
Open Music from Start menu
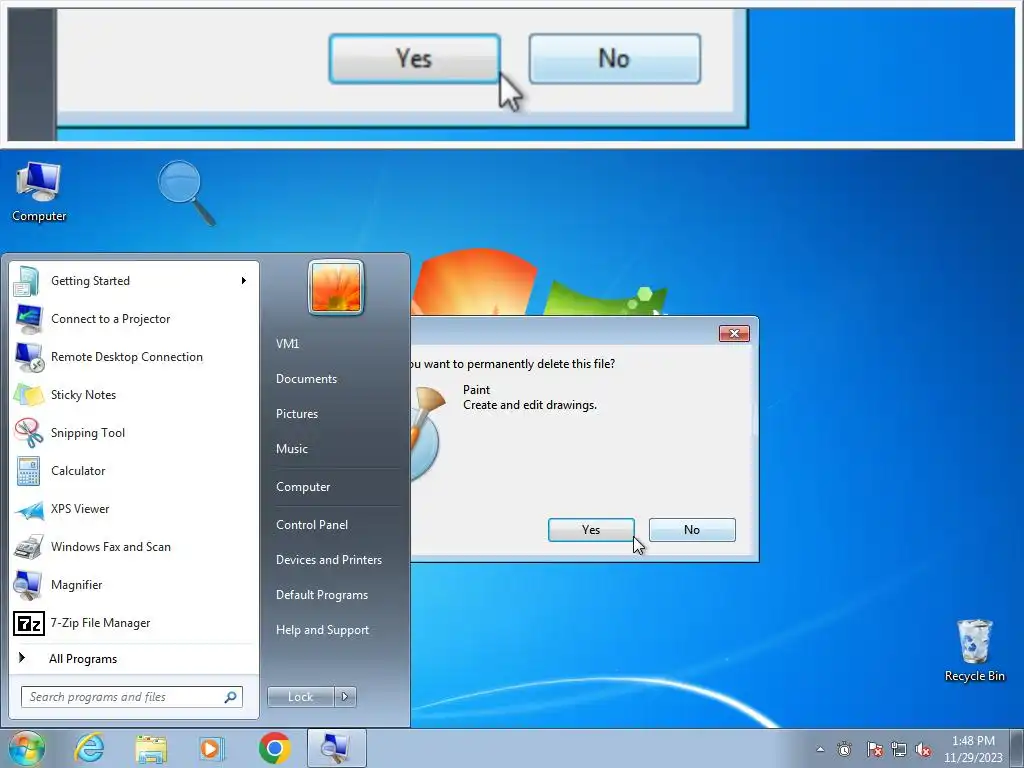pyautogui.click(x=291, y=449)
